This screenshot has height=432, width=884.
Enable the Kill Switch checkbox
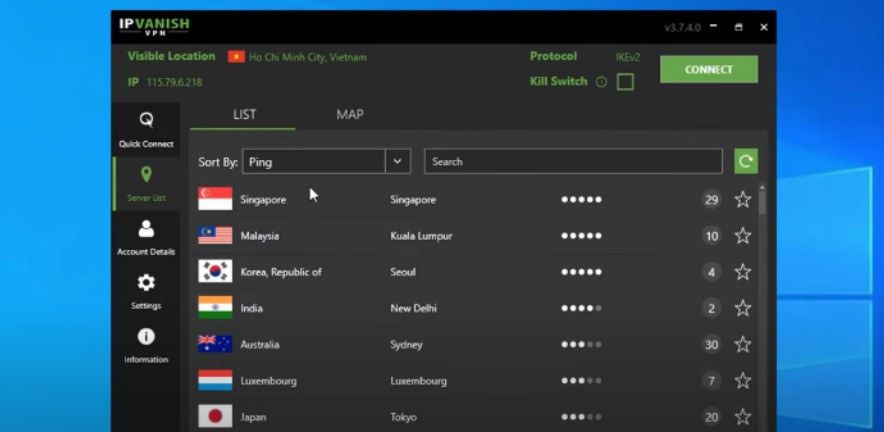625,82
